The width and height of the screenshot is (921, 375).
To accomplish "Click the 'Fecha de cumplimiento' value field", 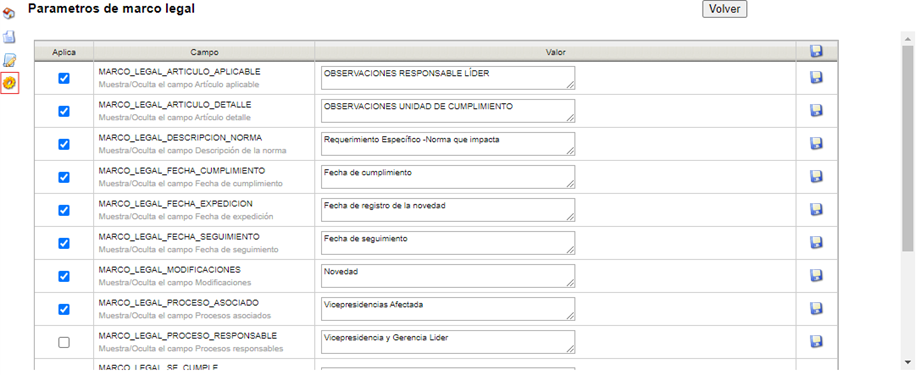I will click(x=448, y=177).
